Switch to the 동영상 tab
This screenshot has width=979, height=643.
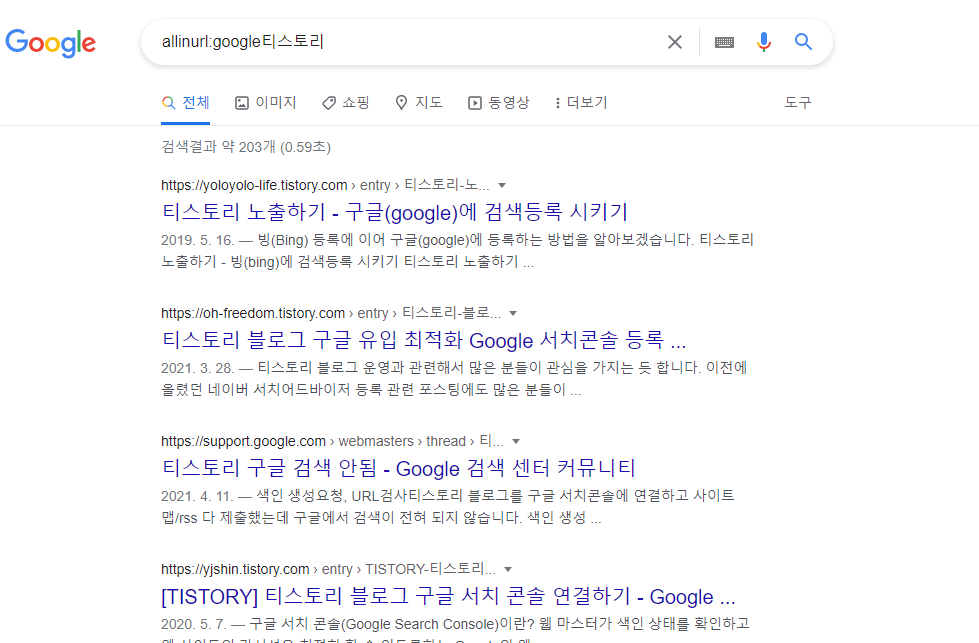point(498,102)
